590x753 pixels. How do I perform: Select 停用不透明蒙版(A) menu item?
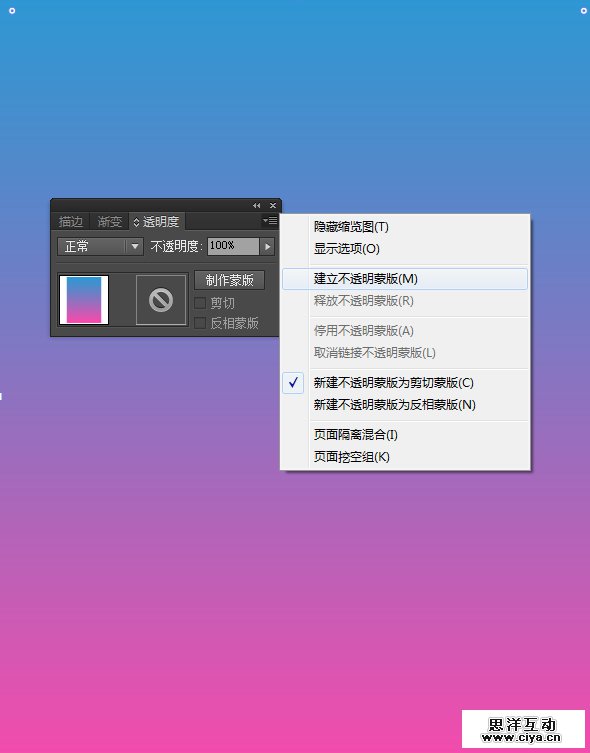click(x=405, y=331)
